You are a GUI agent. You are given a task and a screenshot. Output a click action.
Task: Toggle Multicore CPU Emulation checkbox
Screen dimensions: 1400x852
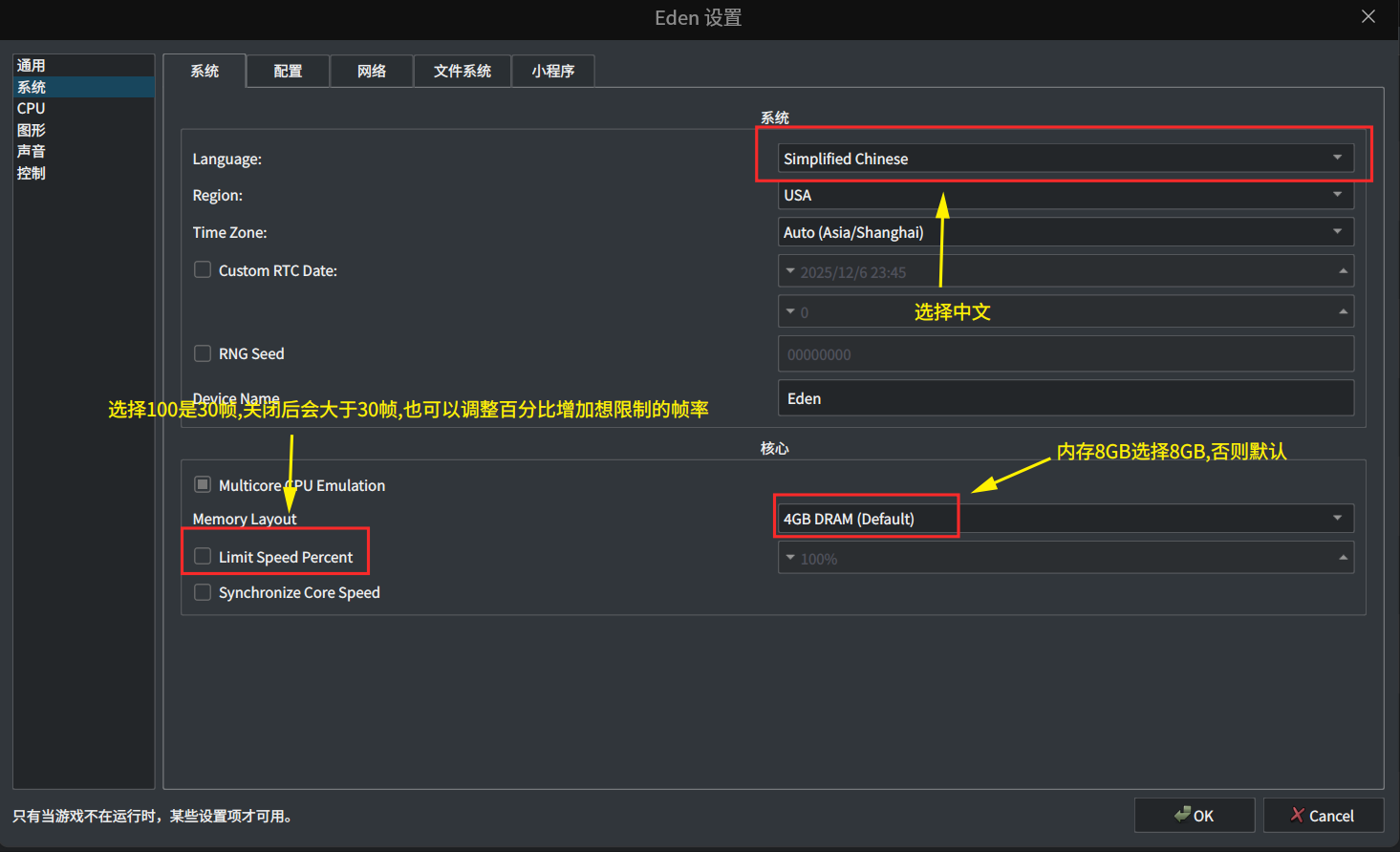point(203,485)
